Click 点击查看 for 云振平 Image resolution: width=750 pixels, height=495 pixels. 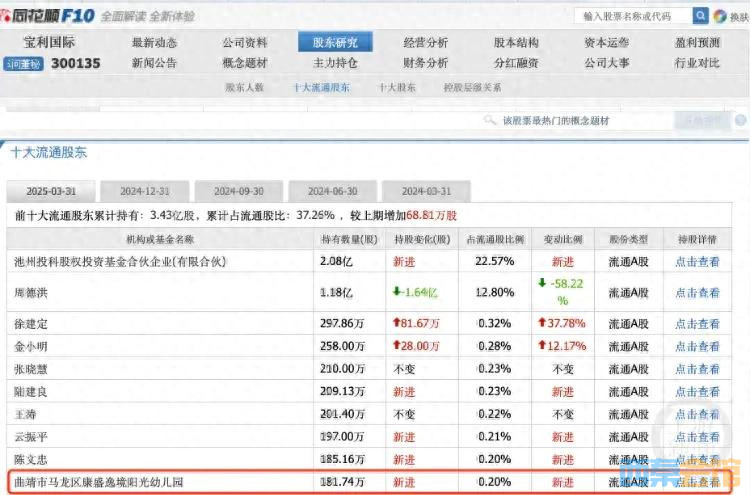(697, 437)
